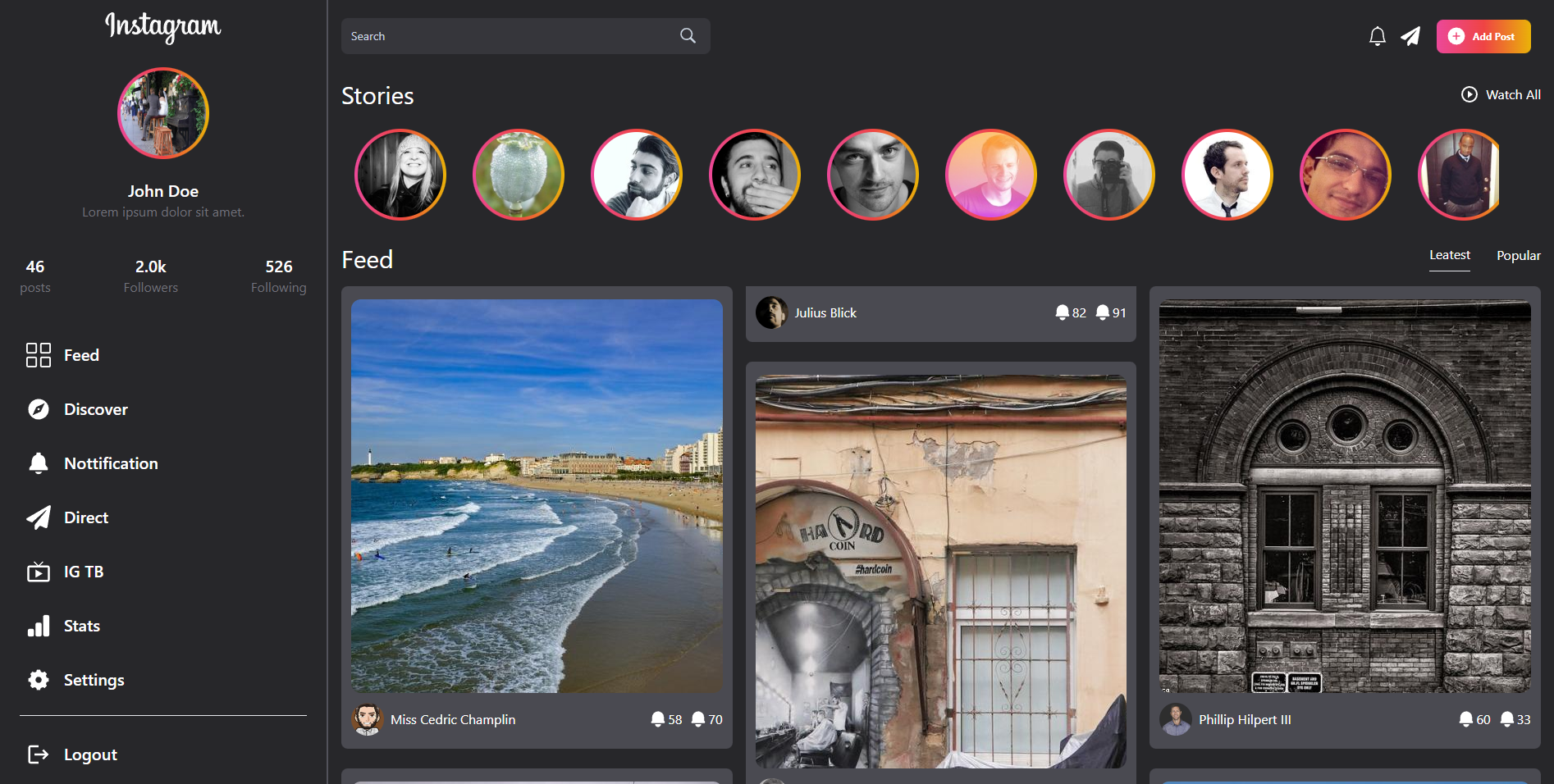Click Phillip Hilpert III's small avatar
Viewport: 1554px width, 784px height.
tap(1176, 719)
